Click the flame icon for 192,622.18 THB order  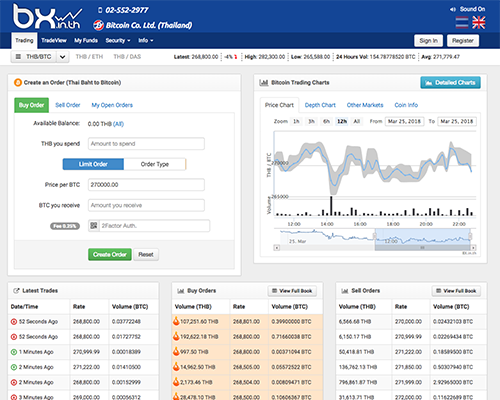pos(176,336)
